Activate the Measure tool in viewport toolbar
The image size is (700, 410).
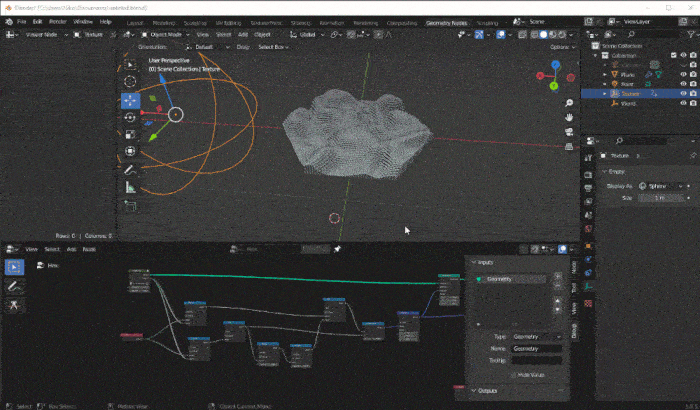(131, 187)
